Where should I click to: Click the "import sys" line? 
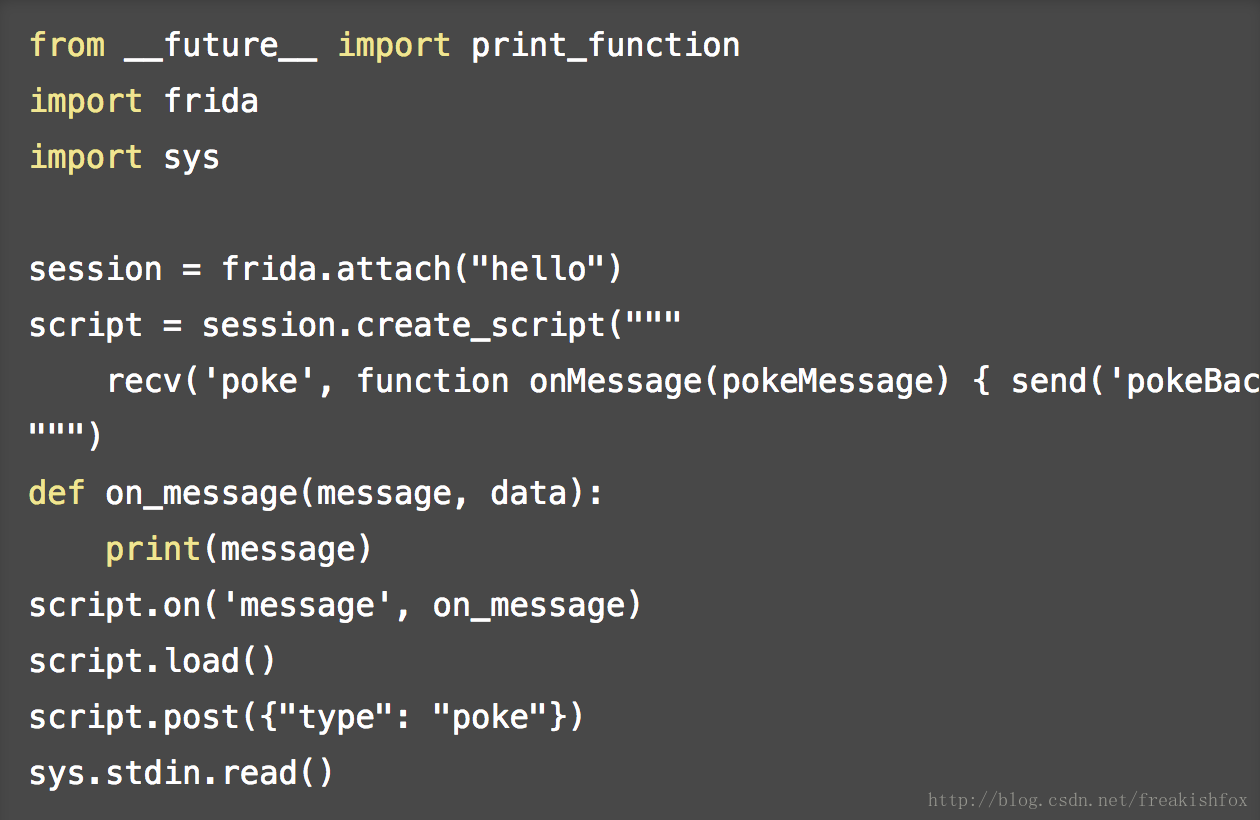pyautogui.click(x=124, y=157)
